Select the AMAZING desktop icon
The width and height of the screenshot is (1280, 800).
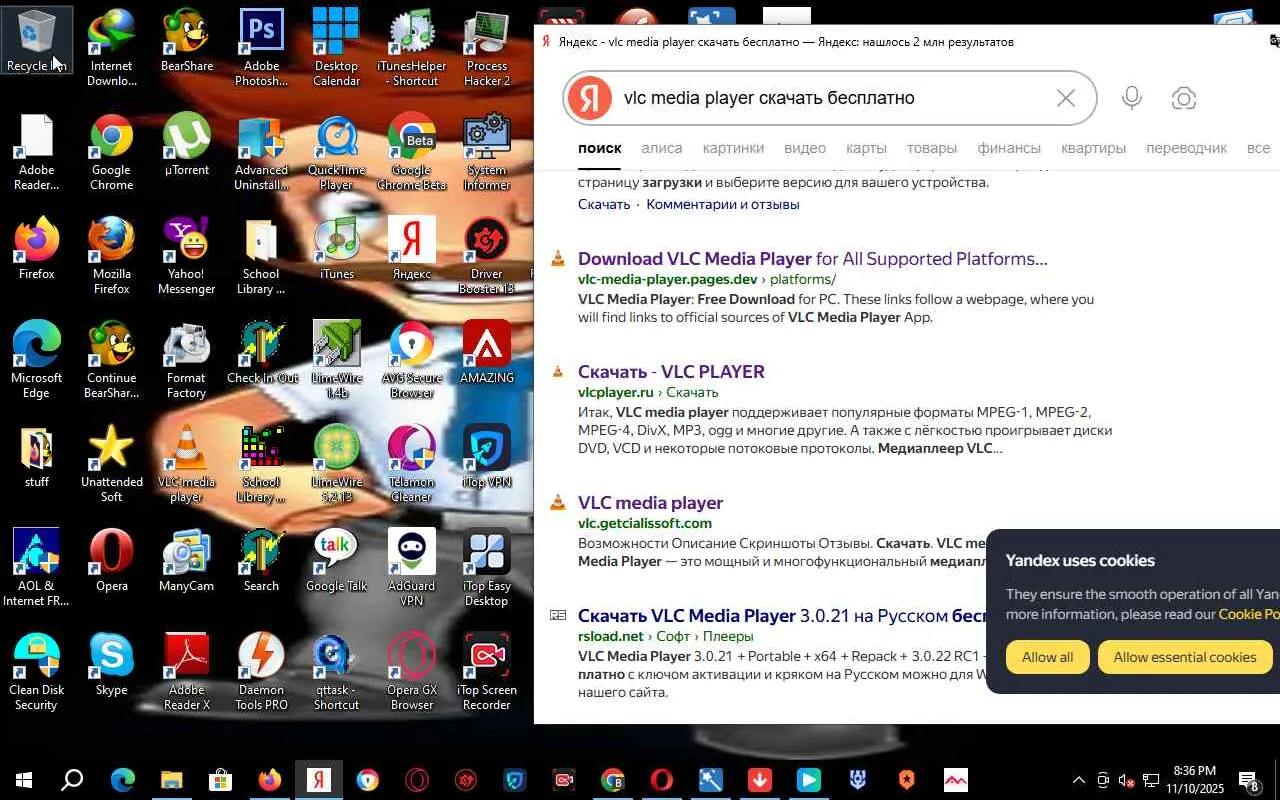pyautogui.click(x=487, y=353)
